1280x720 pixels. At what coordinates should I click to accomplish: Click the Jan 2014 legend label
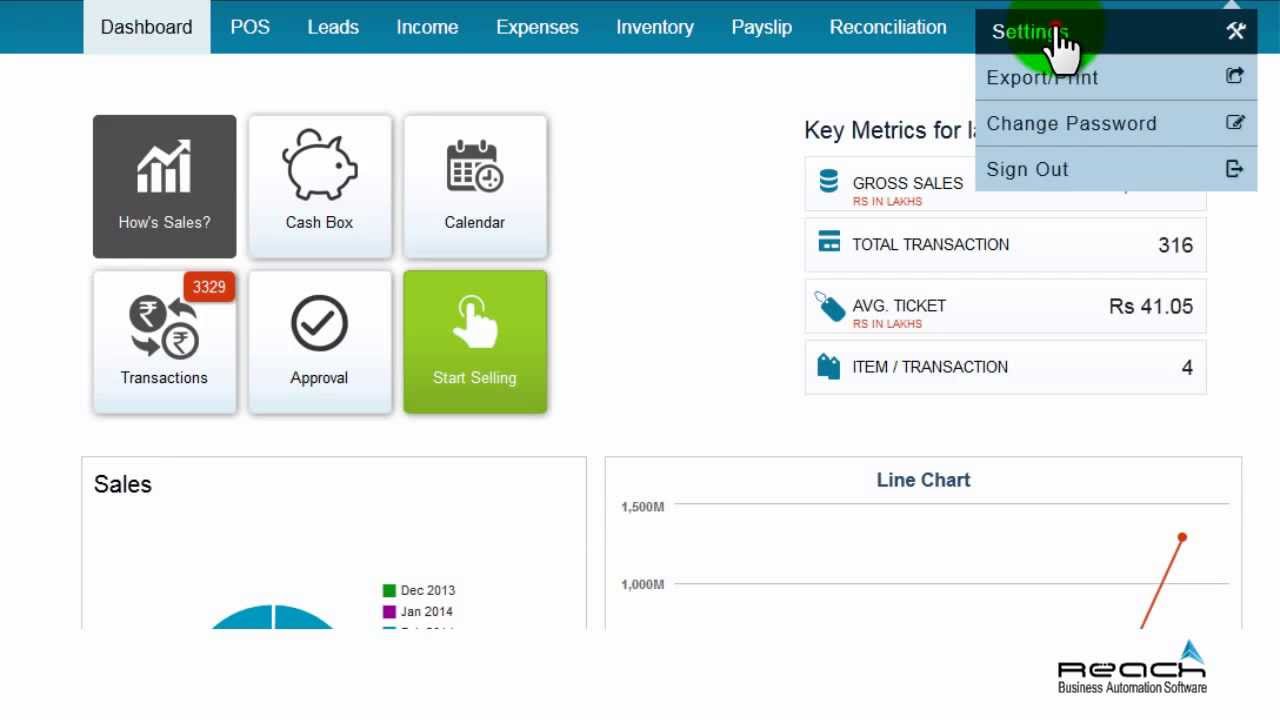427,611
